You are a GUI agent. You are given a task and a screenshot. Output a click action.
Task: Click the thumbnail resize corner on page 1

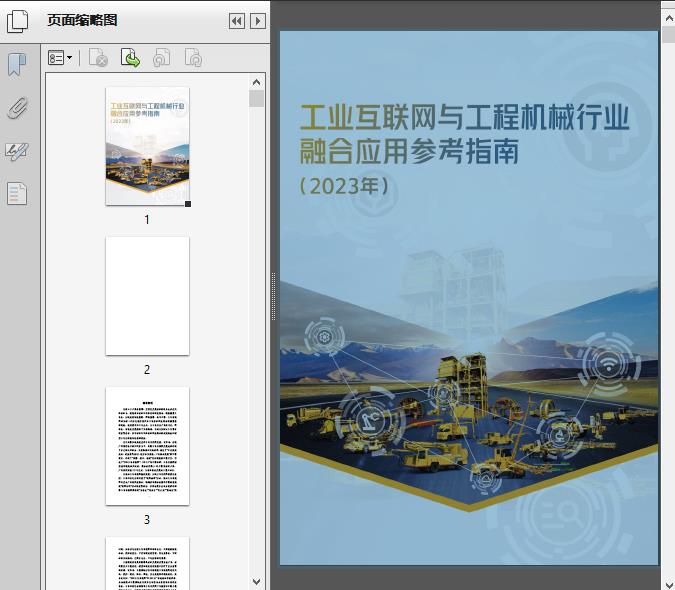(188, 204)
